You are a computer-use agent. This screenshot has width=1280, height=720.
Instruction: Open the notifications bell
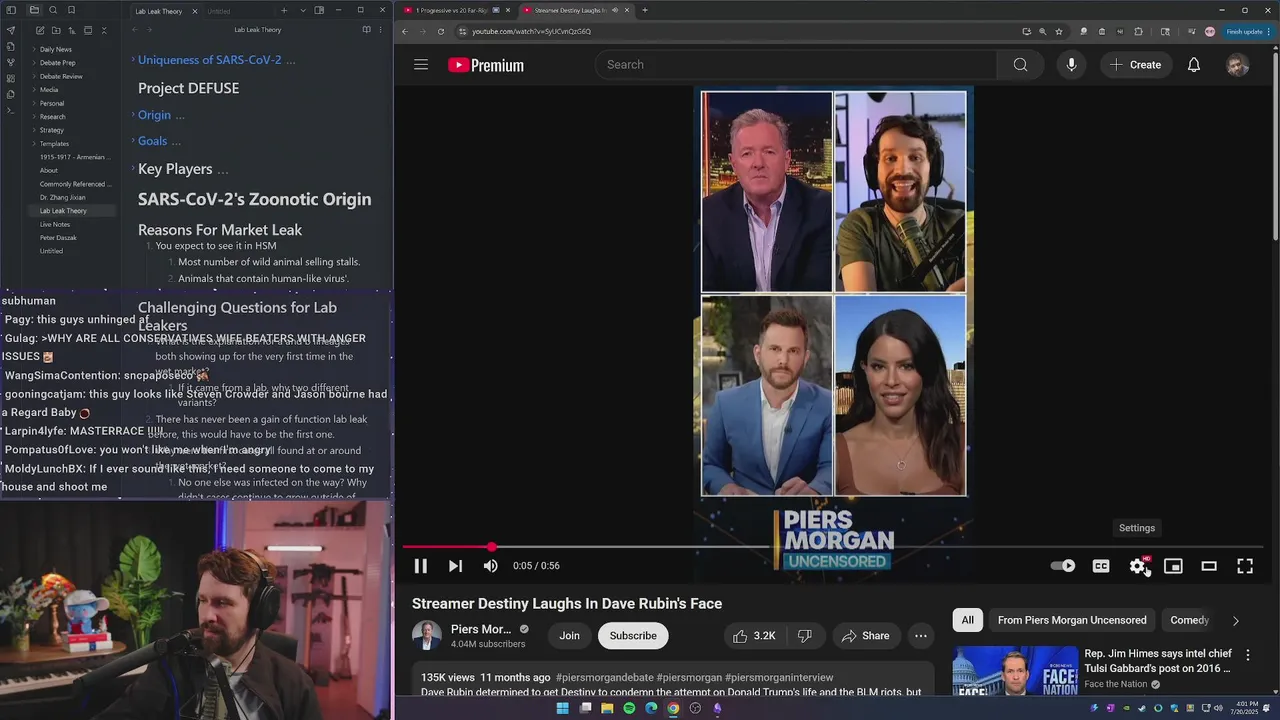(1194, 65)
